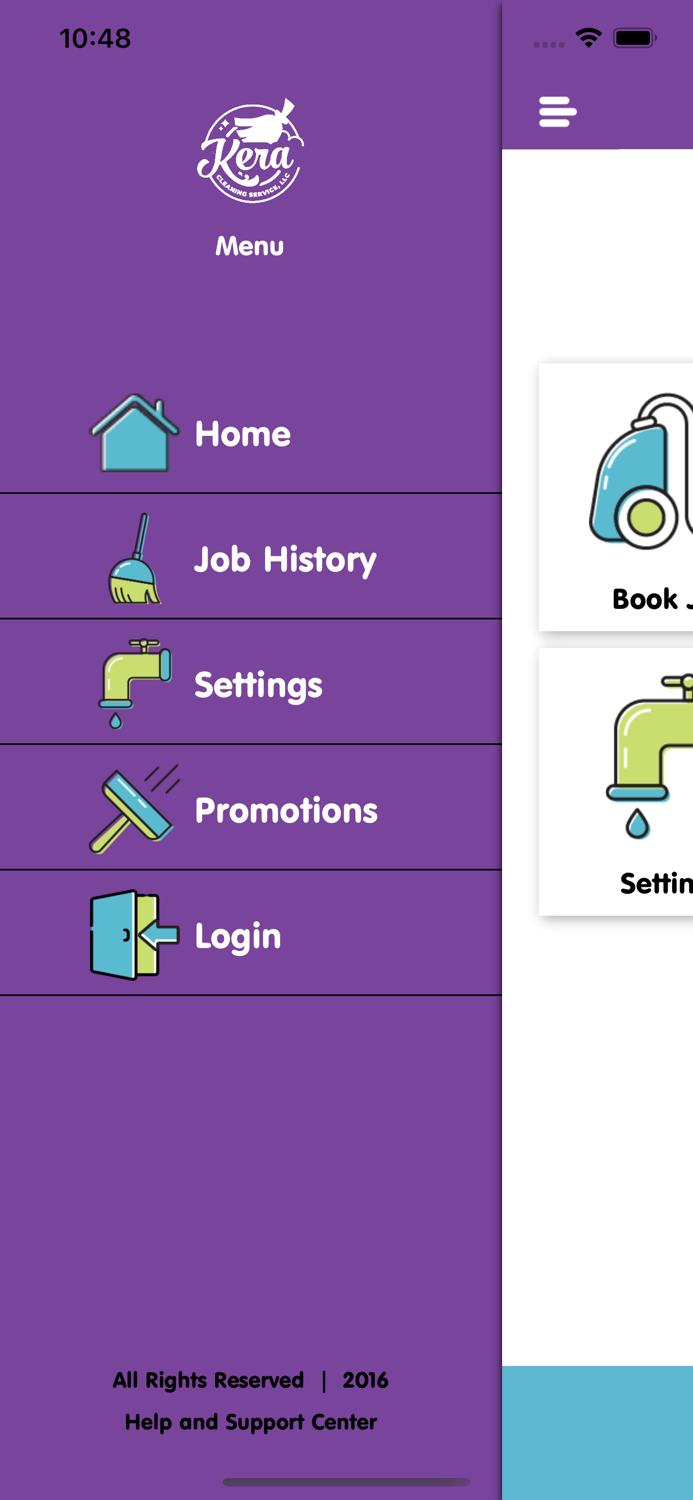This screenshot has width=693, height=1500.
Task: Select Settings label in the side menu
Action: pos(258,685)
